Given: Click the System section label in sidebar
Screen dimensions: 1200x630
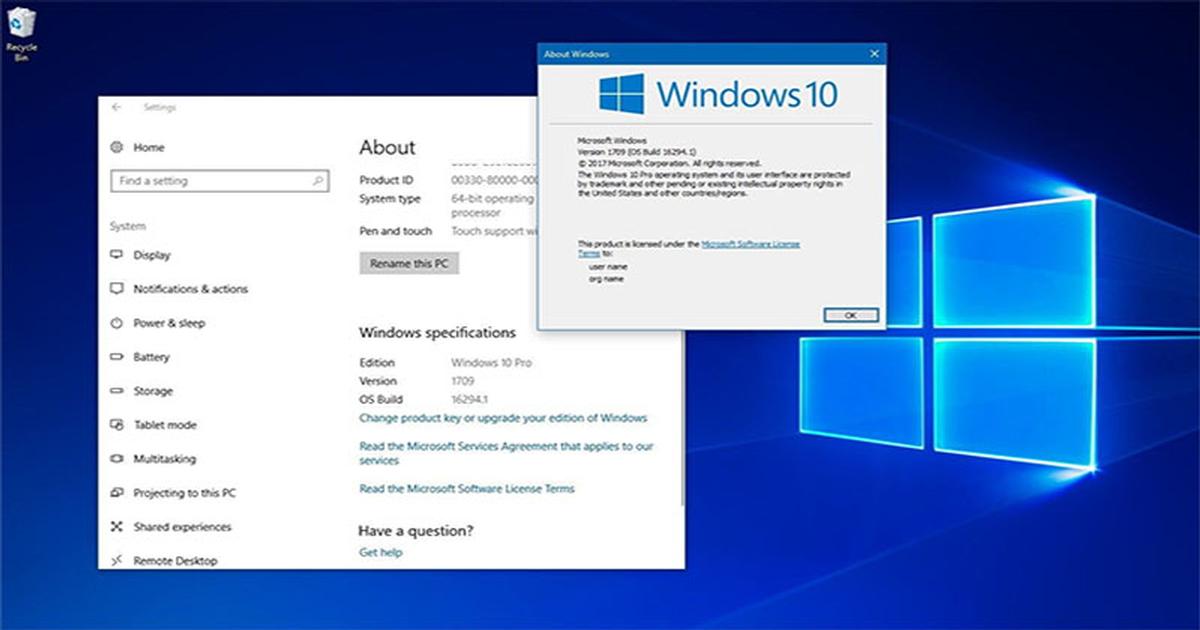Looking at the screenshot, I should pyautogui.click(x=127, y=226).
